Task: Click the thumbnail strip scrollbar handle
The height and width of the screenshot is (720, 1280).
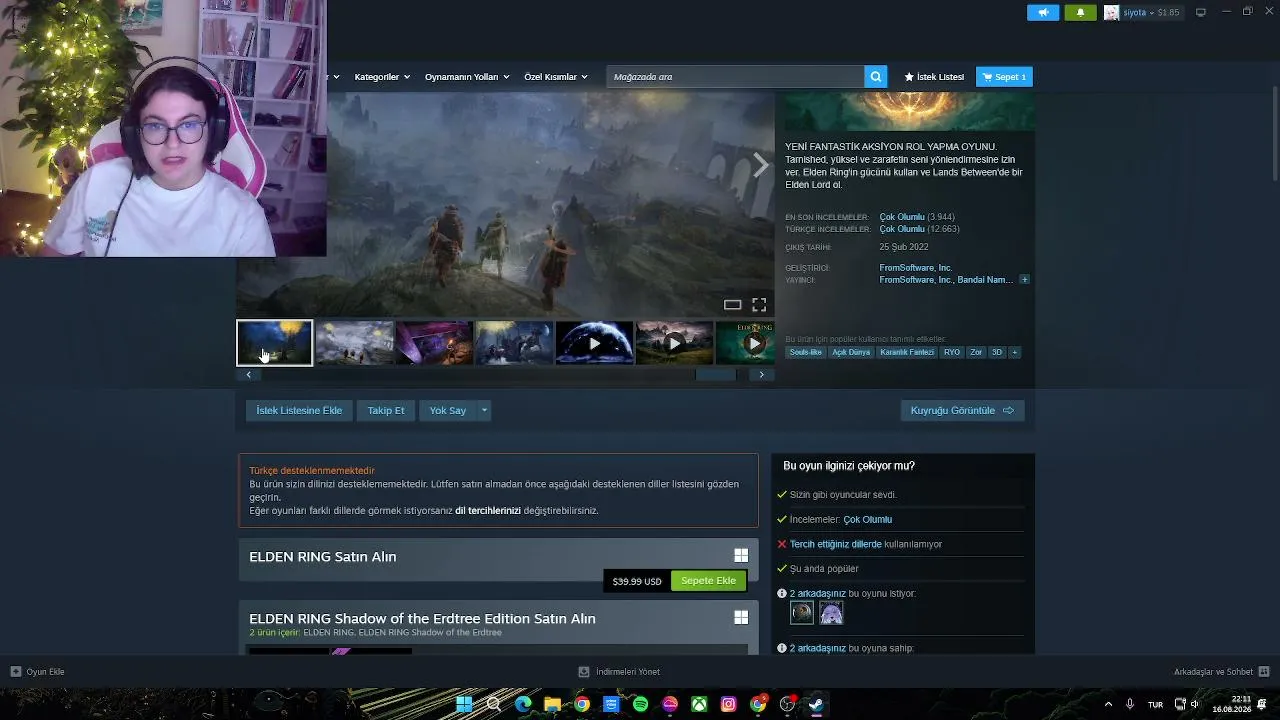Action: tap(716, 375)
